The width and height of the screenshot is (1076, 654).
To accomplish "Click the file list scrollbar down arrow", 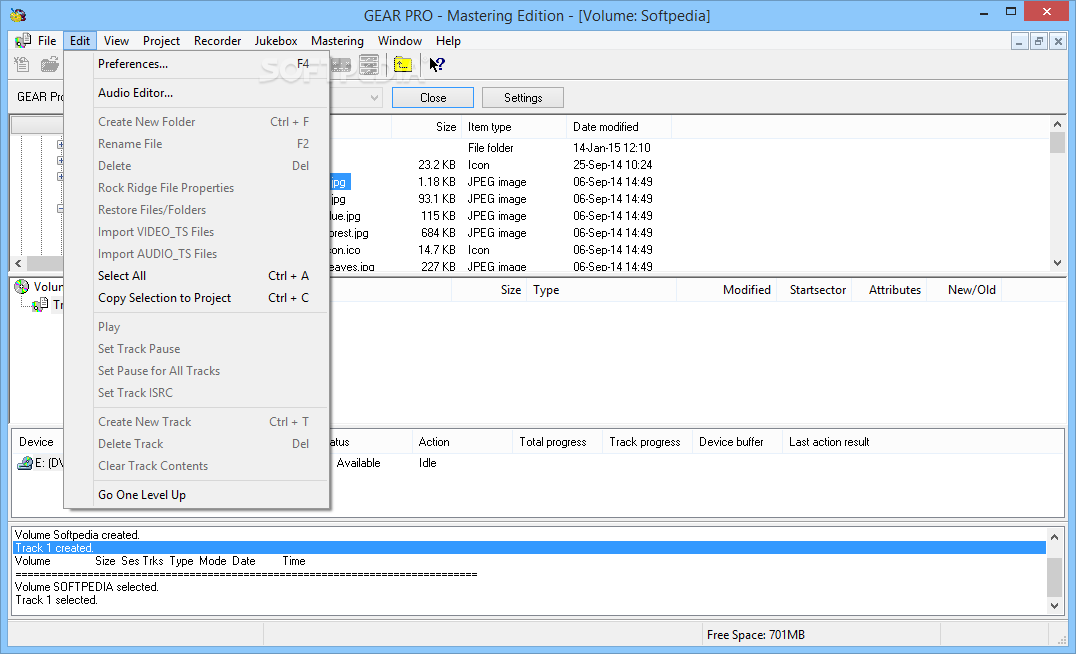I will point(1057,263).
